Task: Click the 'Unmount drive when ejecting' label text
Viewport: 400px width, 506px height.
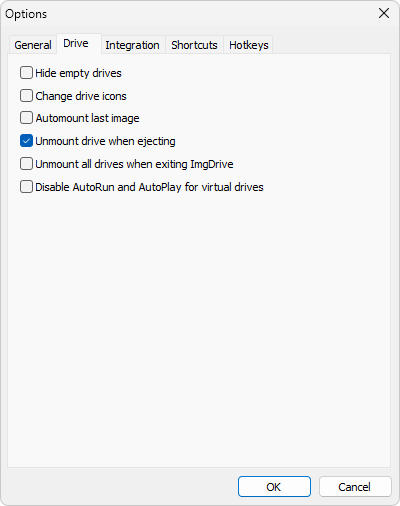Action: [105, 141]
